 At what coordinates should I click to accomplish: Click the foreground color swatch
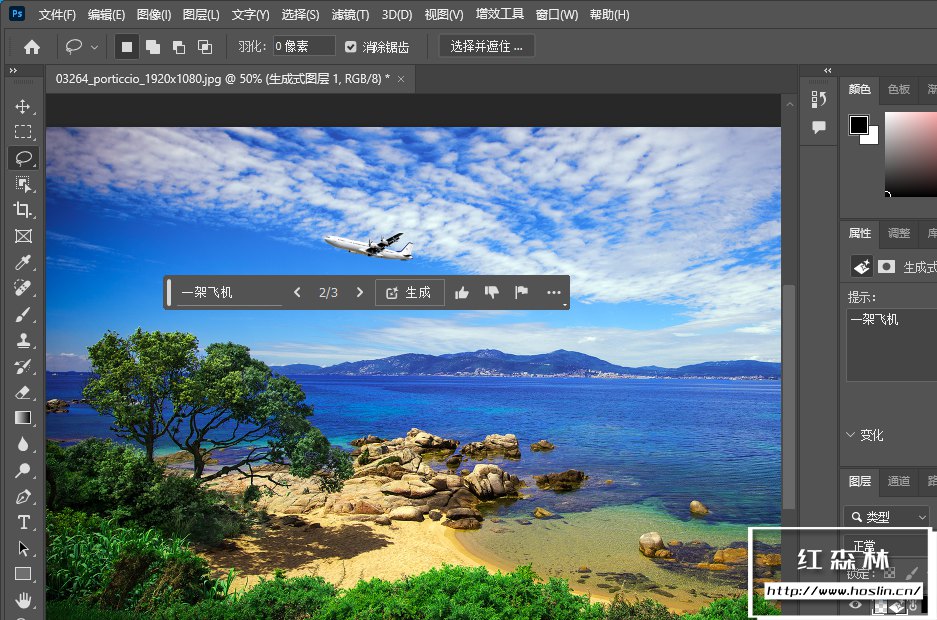pyautogui.click(x=859, y=124)
